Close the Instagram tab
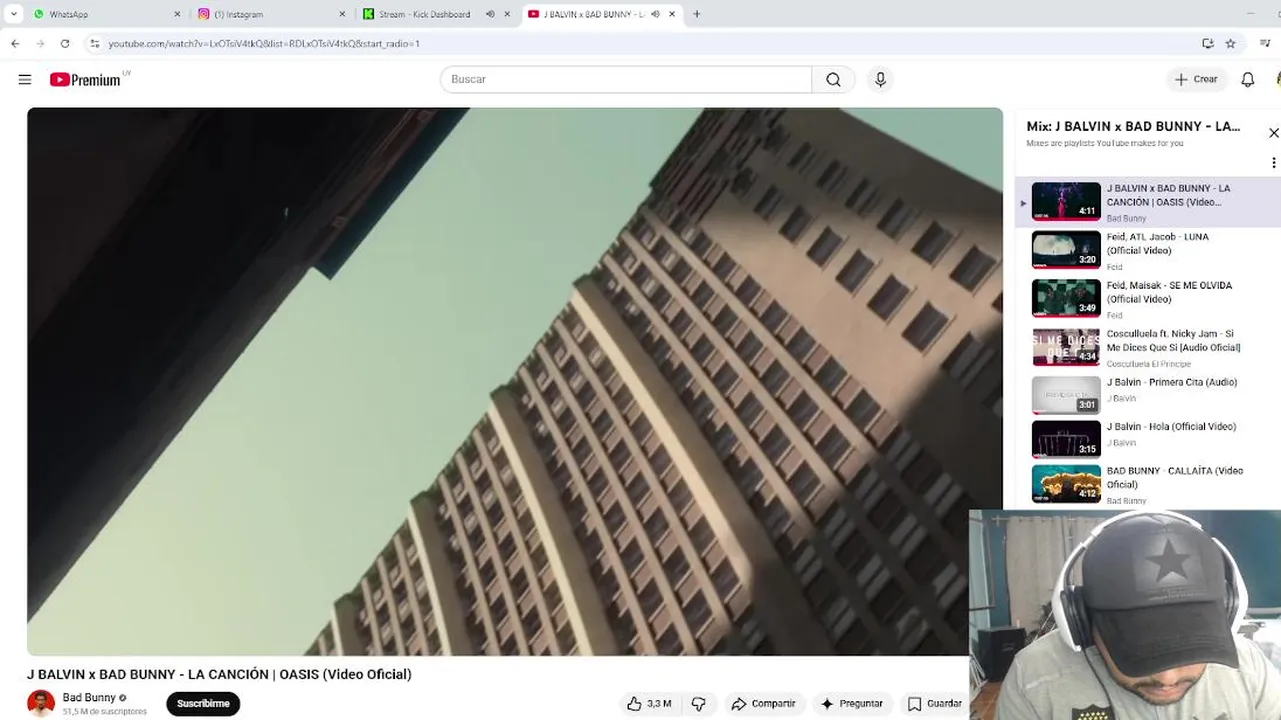1281x720 pixels. (x=342, y=14)
